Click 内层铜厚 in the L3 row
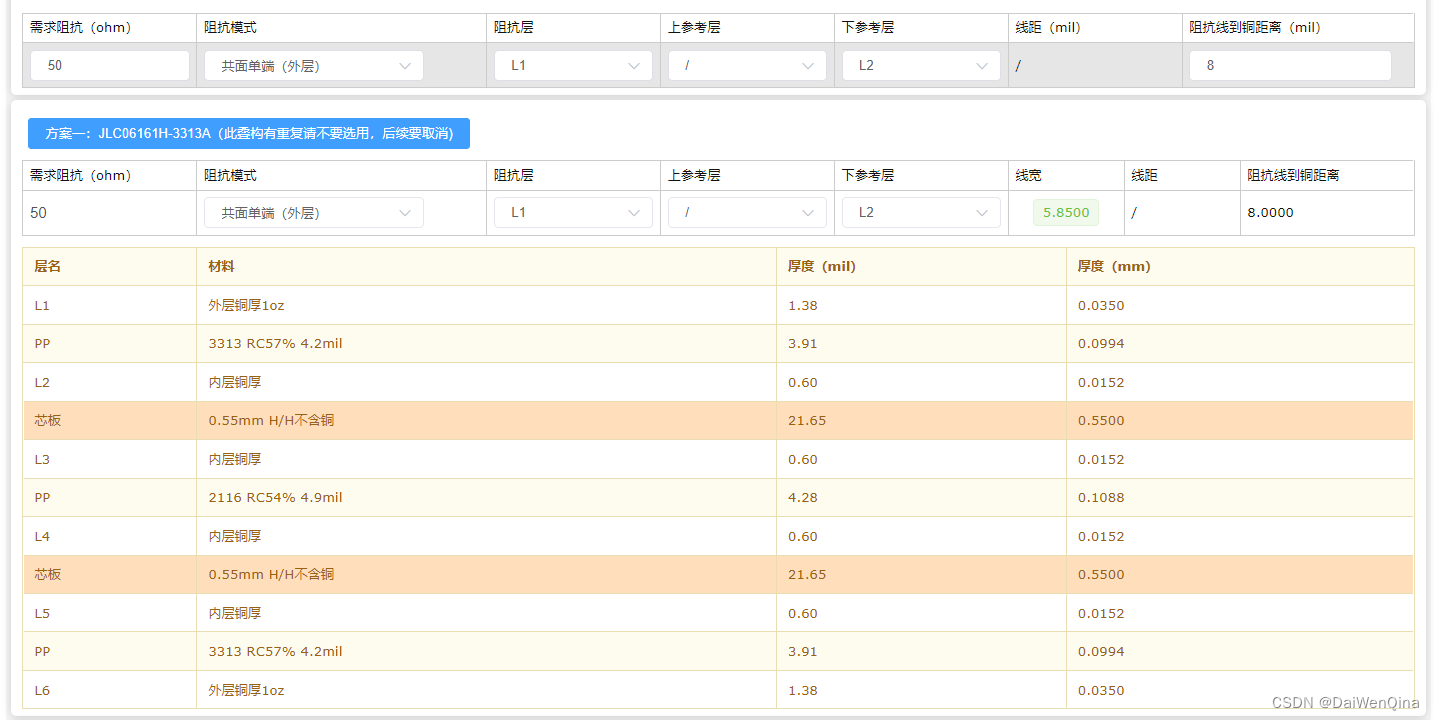Screen dimensions: 1434x720 (235, 459)
